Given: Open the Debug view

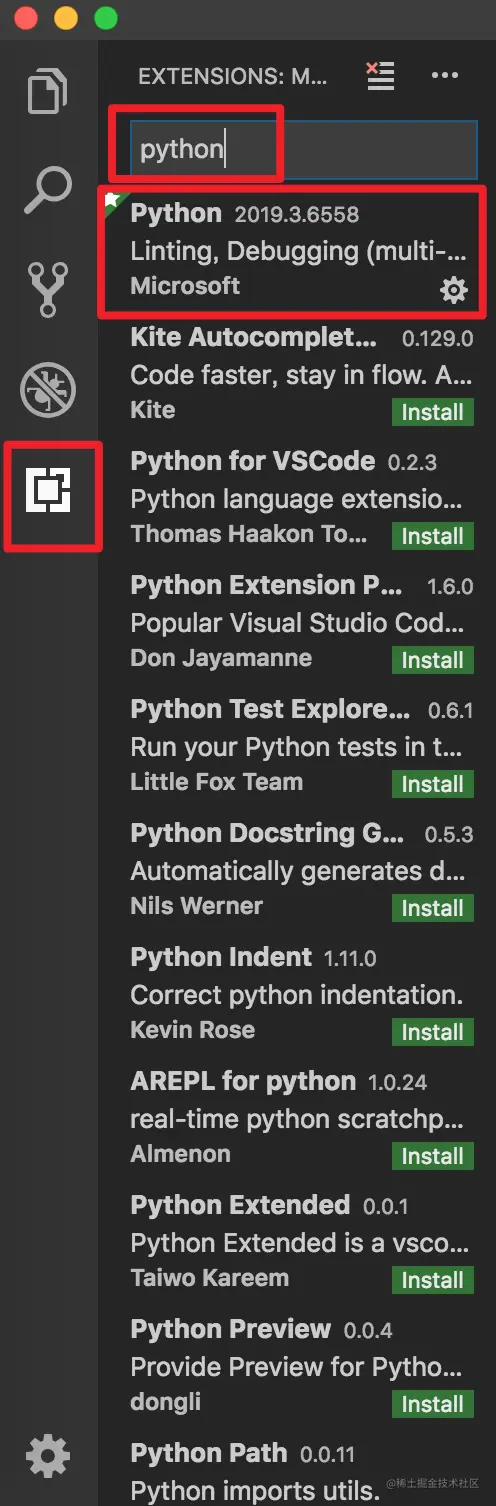Looking at the screenshot, I should click(48, 389).
